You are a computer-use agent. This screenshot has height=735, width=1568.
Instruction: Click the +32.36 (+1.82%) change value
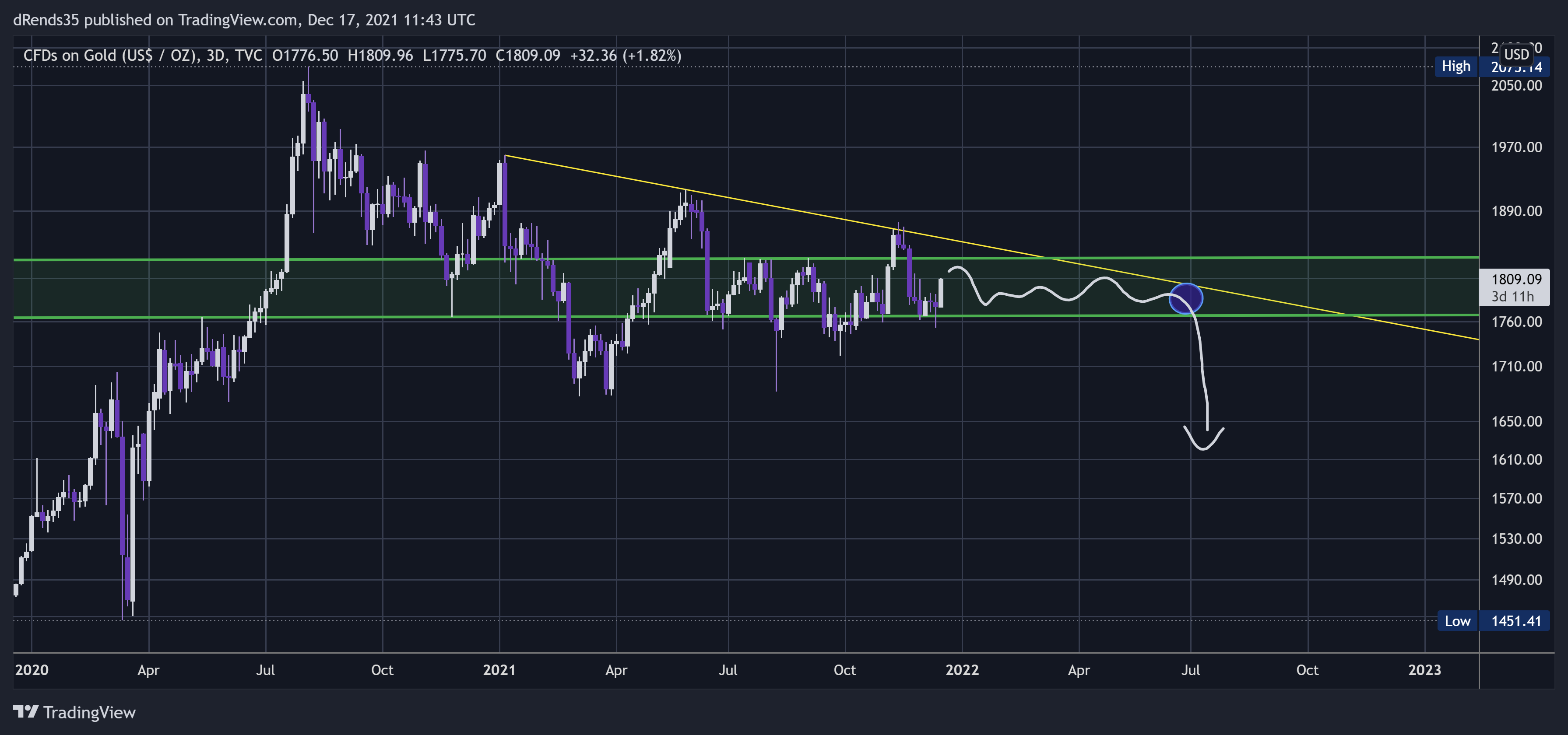[626, 56]
